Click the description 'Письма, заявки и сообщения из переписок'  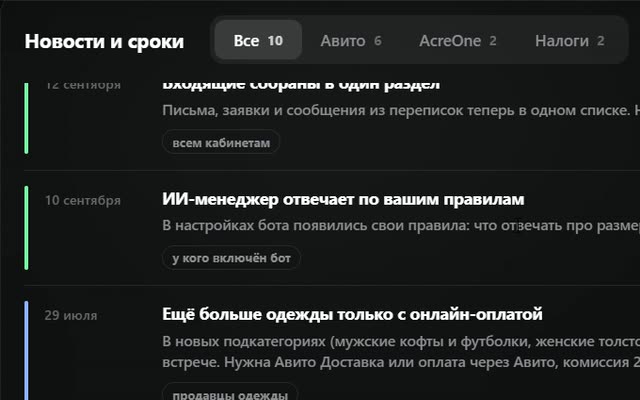point(401,110)
